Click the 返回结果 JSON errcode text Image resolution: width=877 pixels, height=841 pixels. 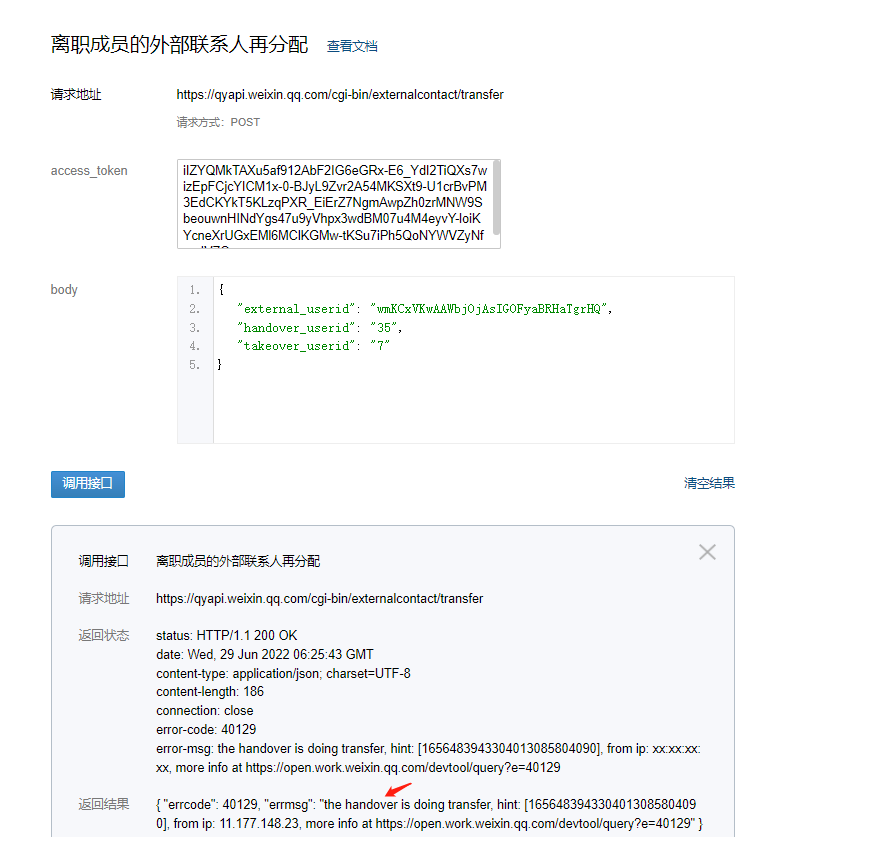430,814
